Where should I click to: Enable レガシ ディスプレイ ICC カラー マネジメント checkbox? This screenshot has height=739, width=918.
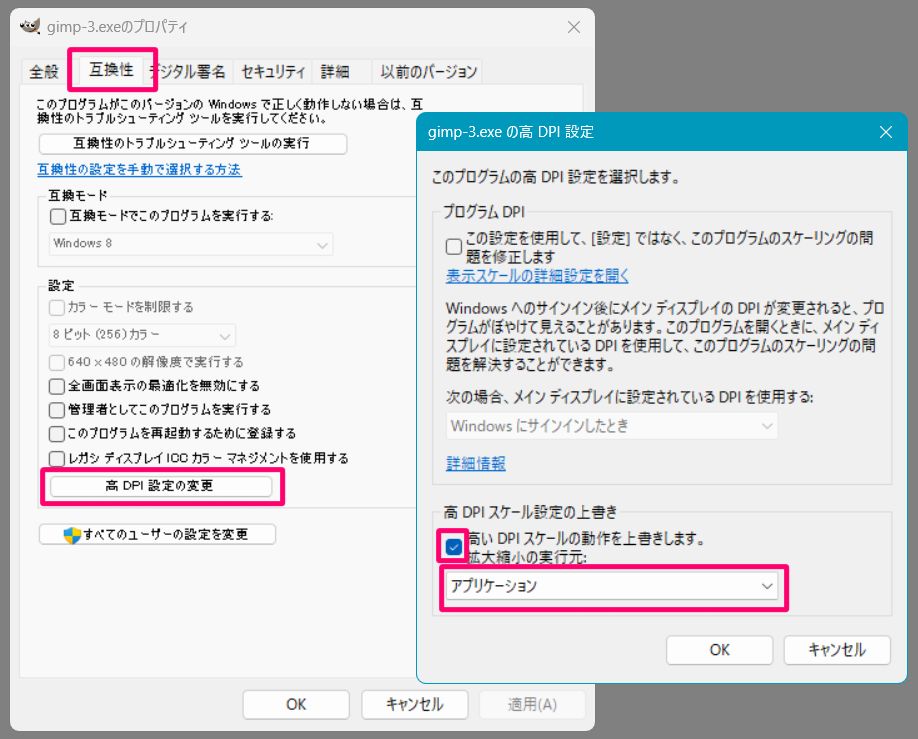57,459
